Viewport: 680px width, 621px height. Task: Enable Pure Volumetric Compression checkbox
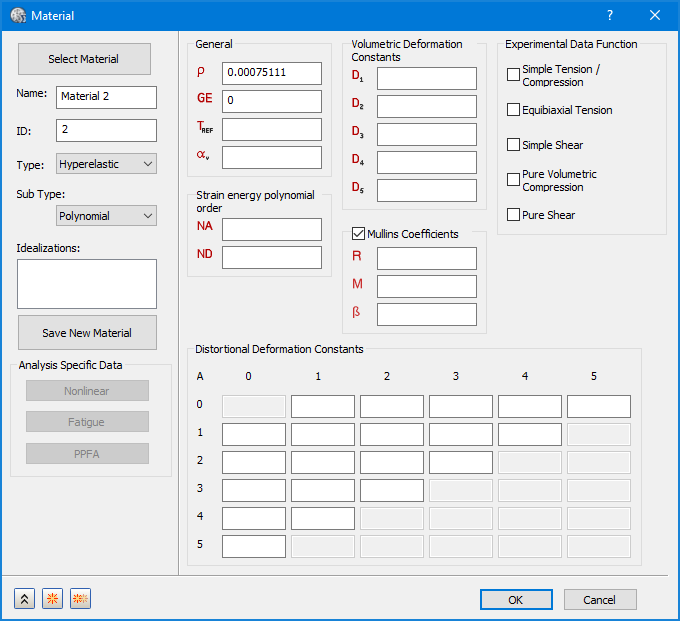(x=513, y=180)
